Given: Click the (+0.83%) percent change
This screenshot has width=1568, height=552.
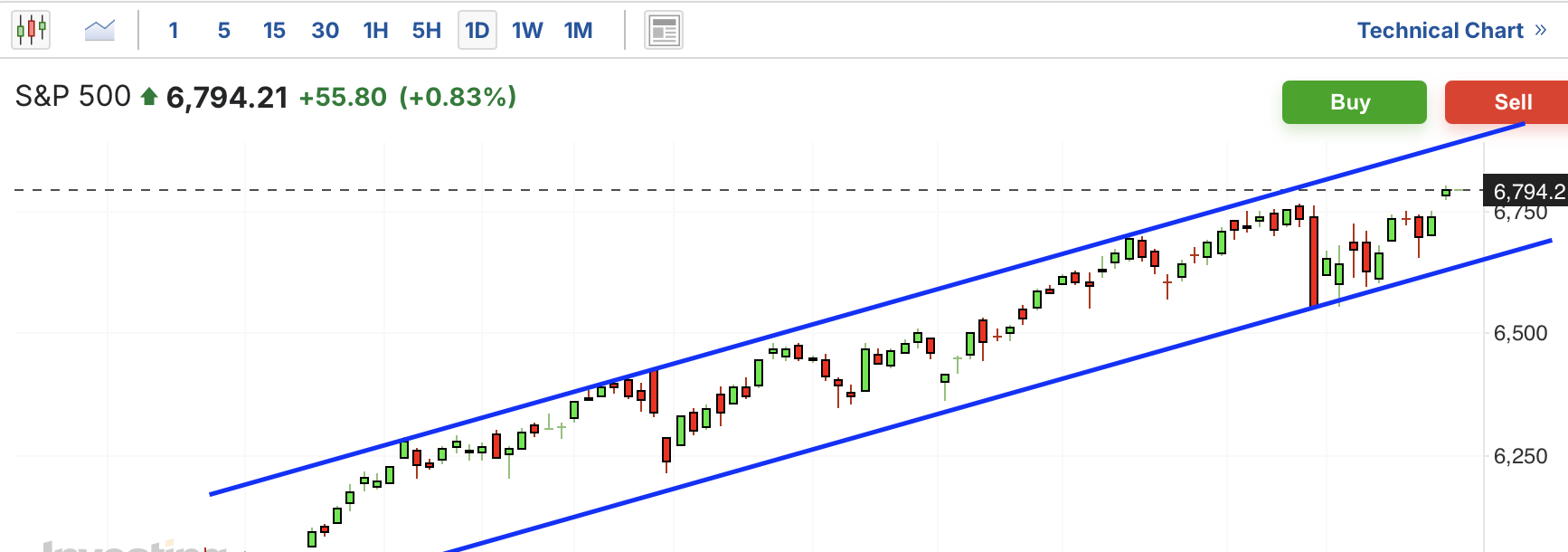Looking at the screenshot, I should point(458,97).
